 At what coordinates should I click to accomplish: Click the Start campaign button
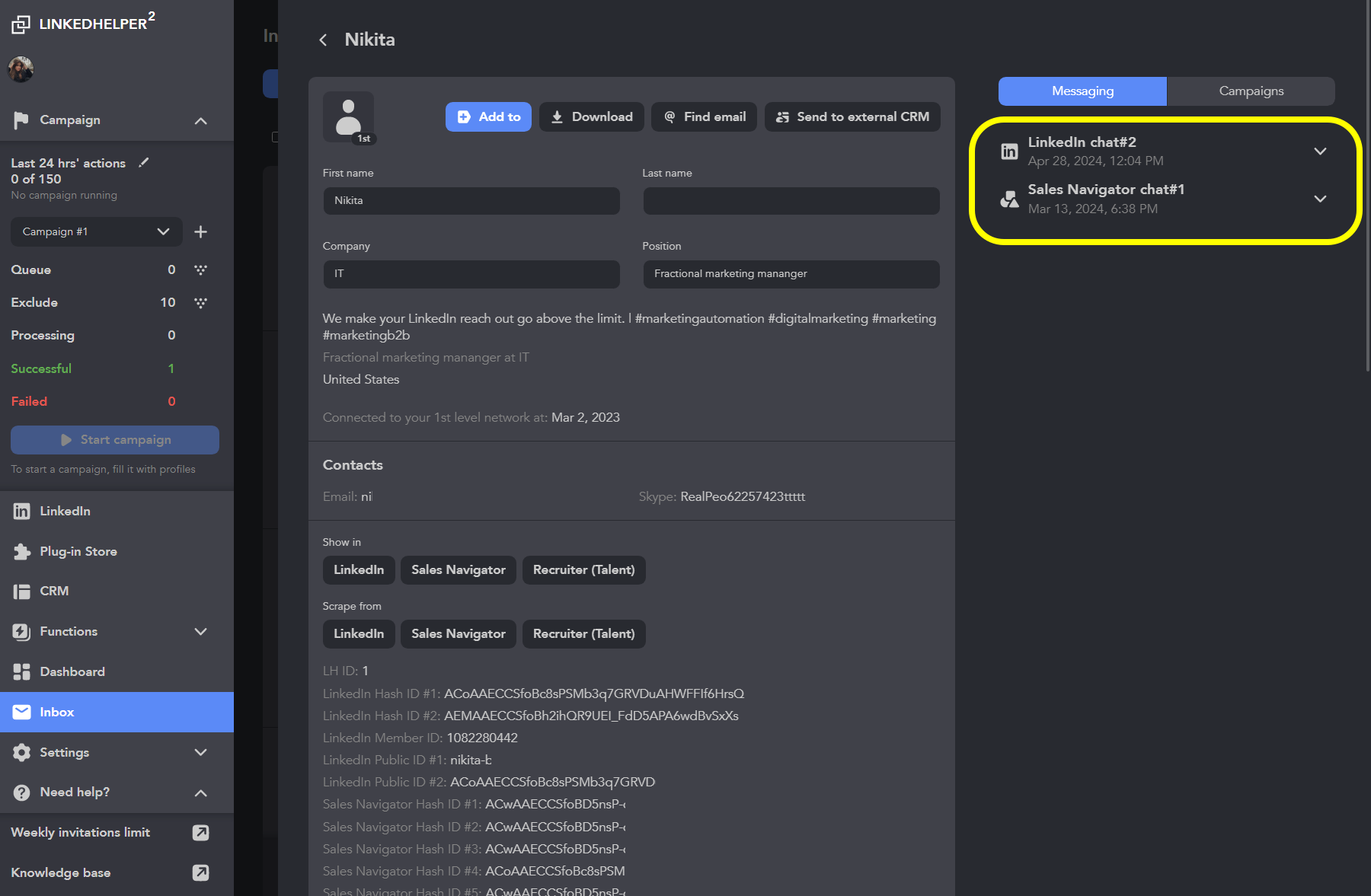(114, 439)
